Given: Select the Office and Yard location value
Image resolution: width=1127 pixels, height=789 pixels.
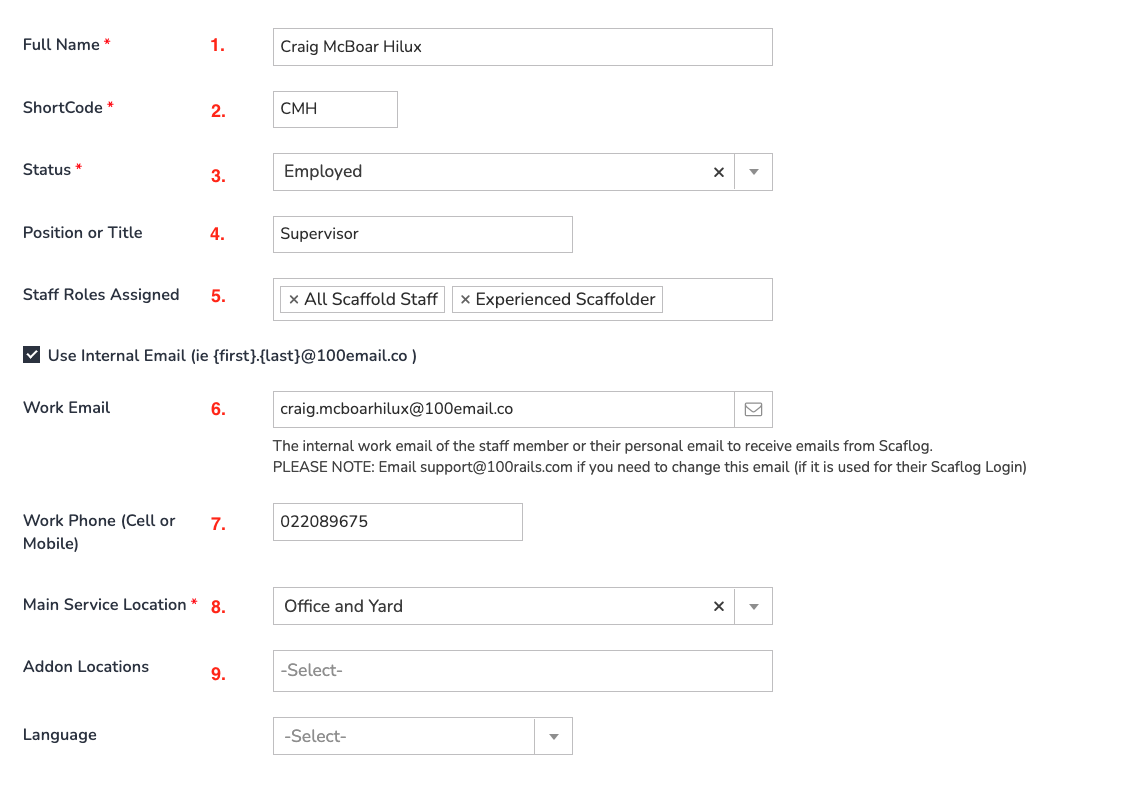Looking at the screenshot, I should point(343,606).
